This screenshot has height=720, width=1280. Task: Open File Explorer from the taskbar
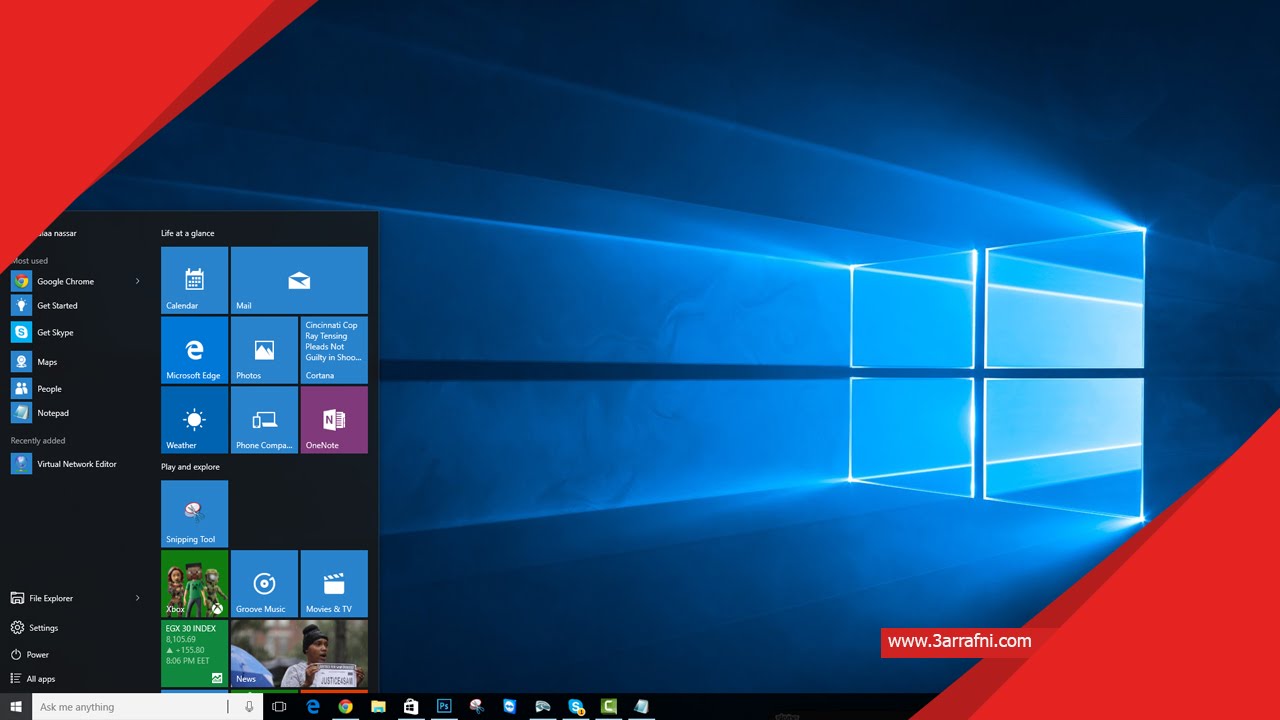click(x=378, y=707)
